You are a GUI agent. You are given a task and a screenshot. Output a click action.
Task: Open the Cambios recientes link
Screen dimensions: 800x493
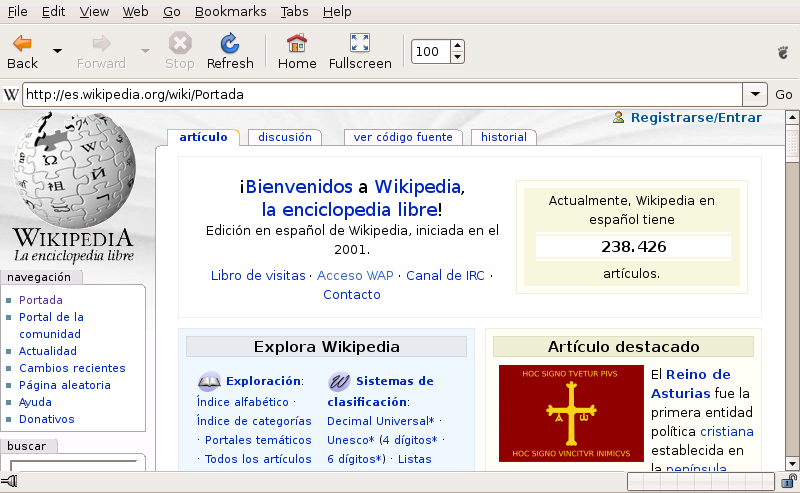point(72,368)
